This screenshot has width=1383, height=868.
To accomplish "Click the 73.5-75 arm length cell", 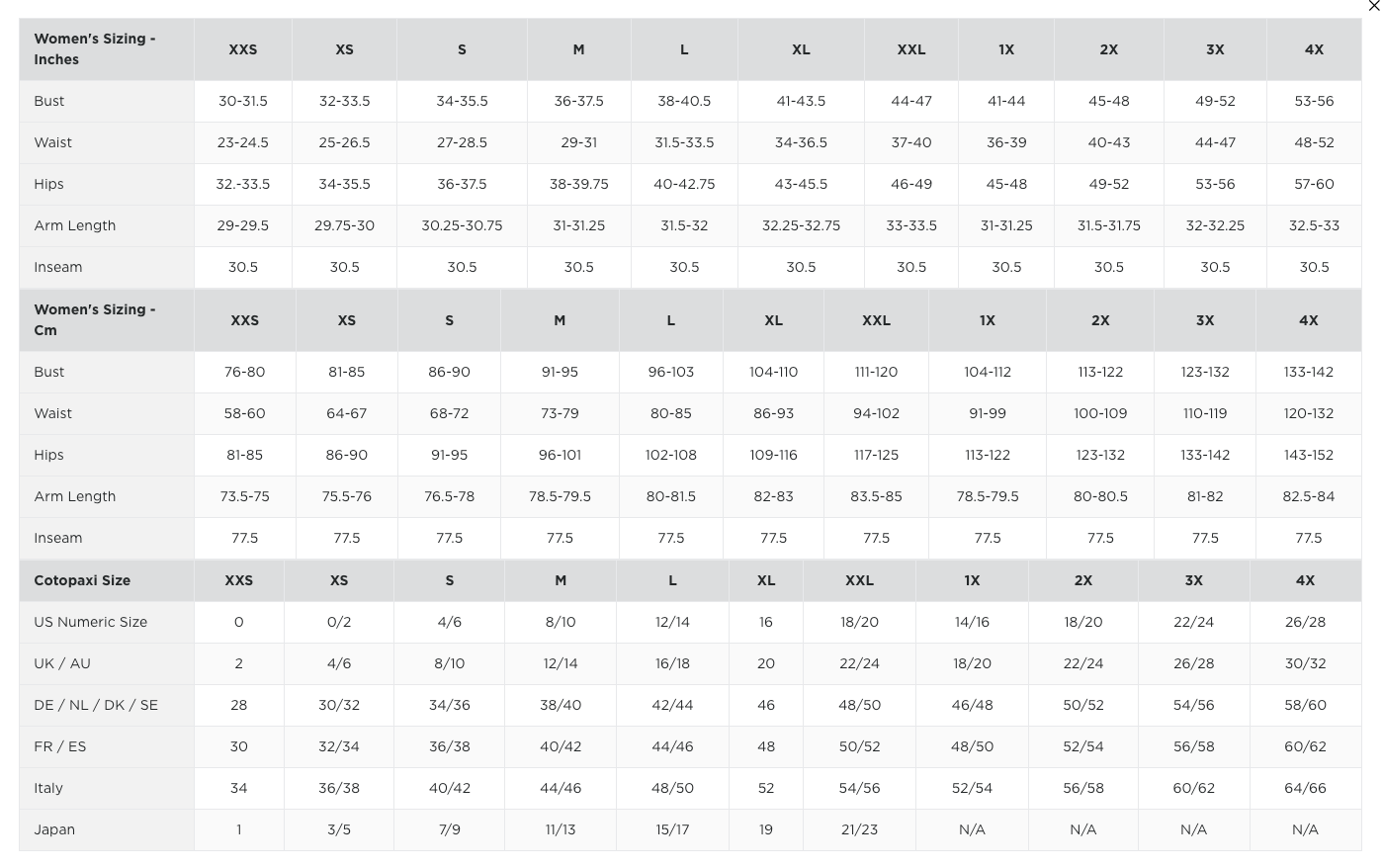I will [x=244, y=496].
